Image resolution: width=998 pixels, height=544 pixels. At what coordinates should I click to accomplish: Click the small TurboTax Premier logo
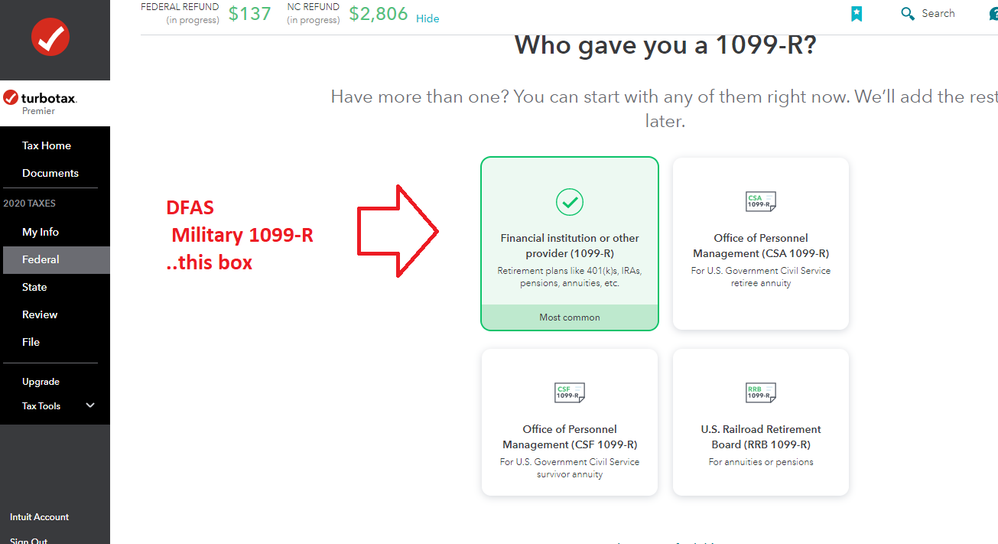(40, 102)
